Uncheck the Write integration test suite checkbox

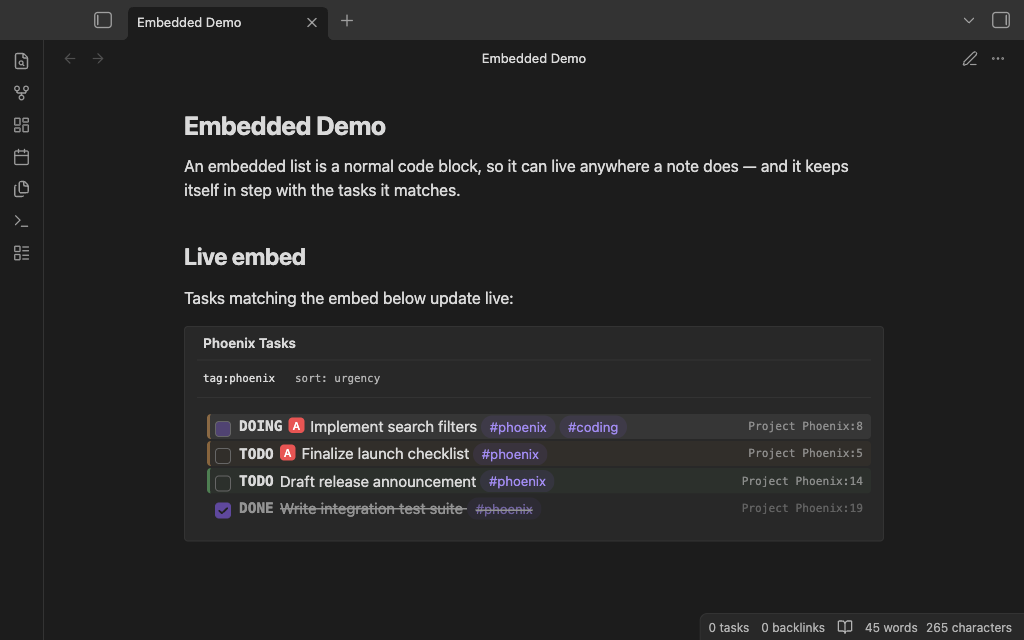[x=223, y=510]
